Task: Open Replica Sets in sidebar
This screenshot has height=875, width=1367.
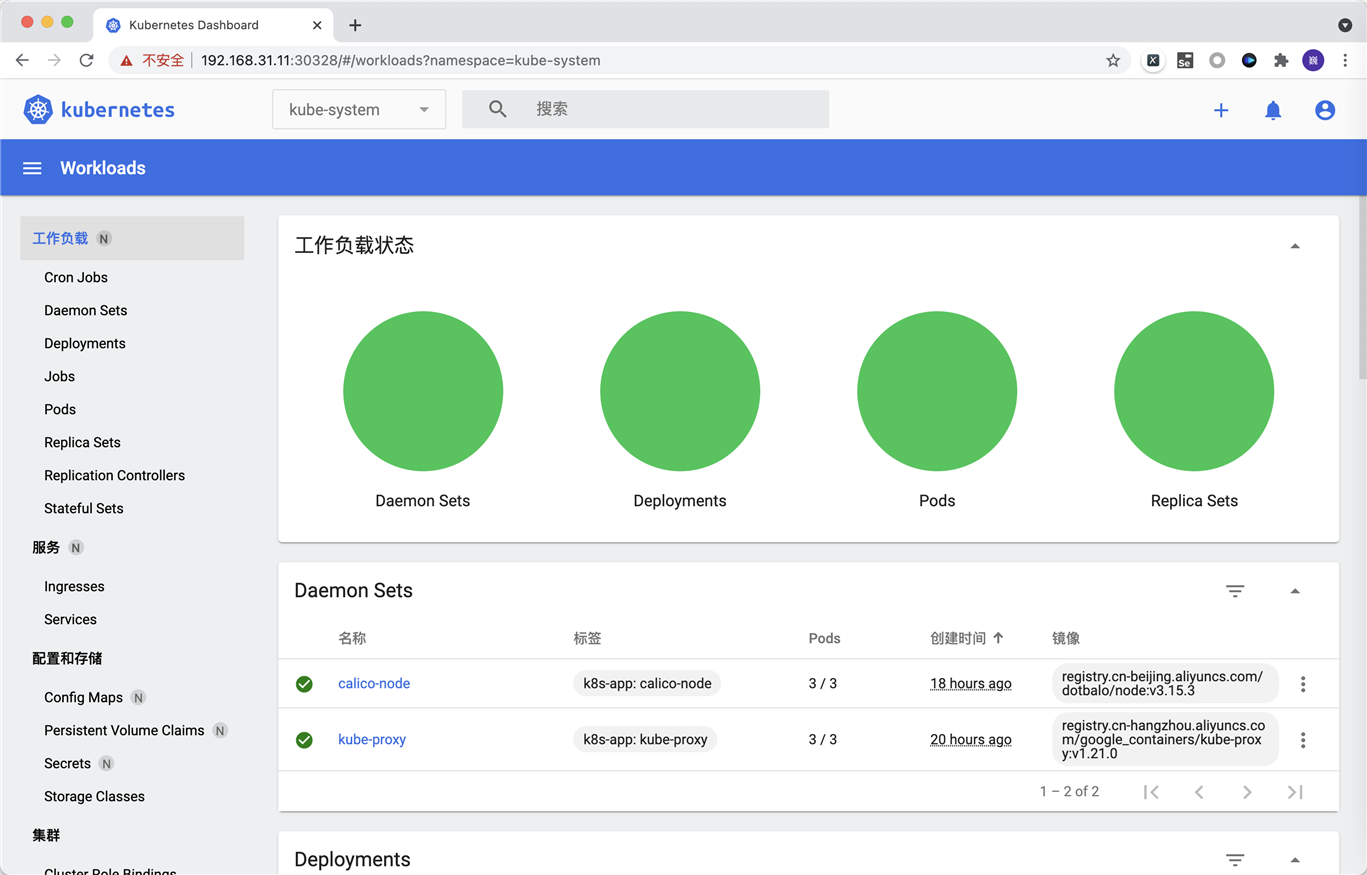Action: click(x=83, y=442)
